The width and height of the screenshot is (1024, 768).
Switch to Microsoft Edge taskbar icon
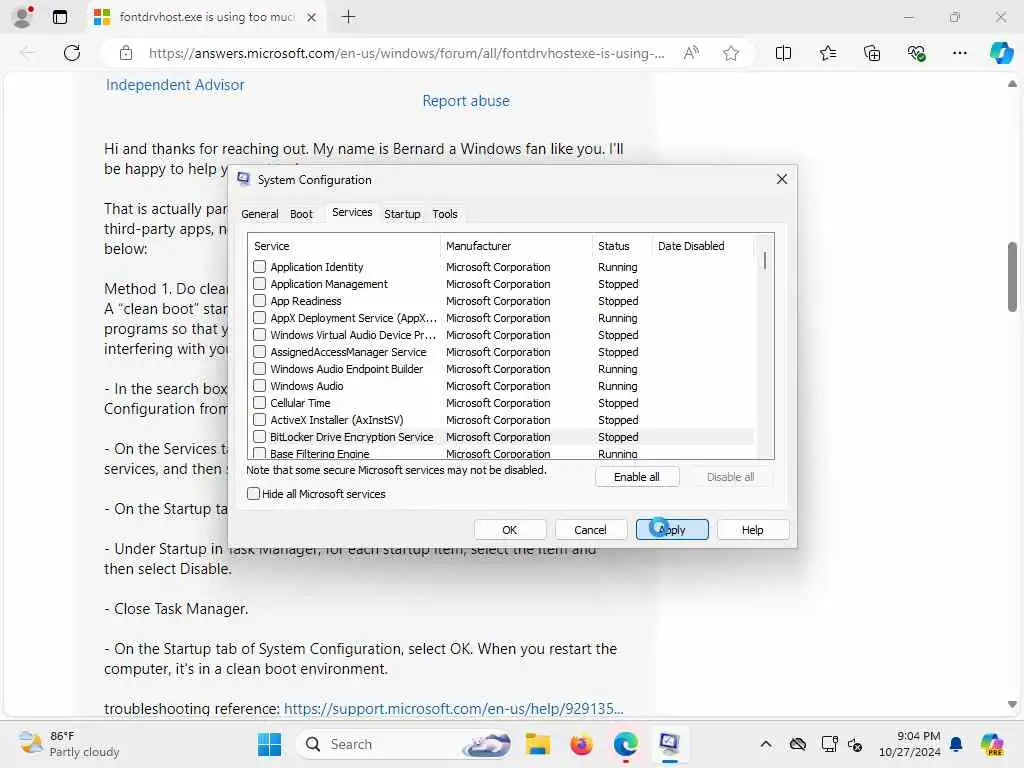tap(625, 744)
